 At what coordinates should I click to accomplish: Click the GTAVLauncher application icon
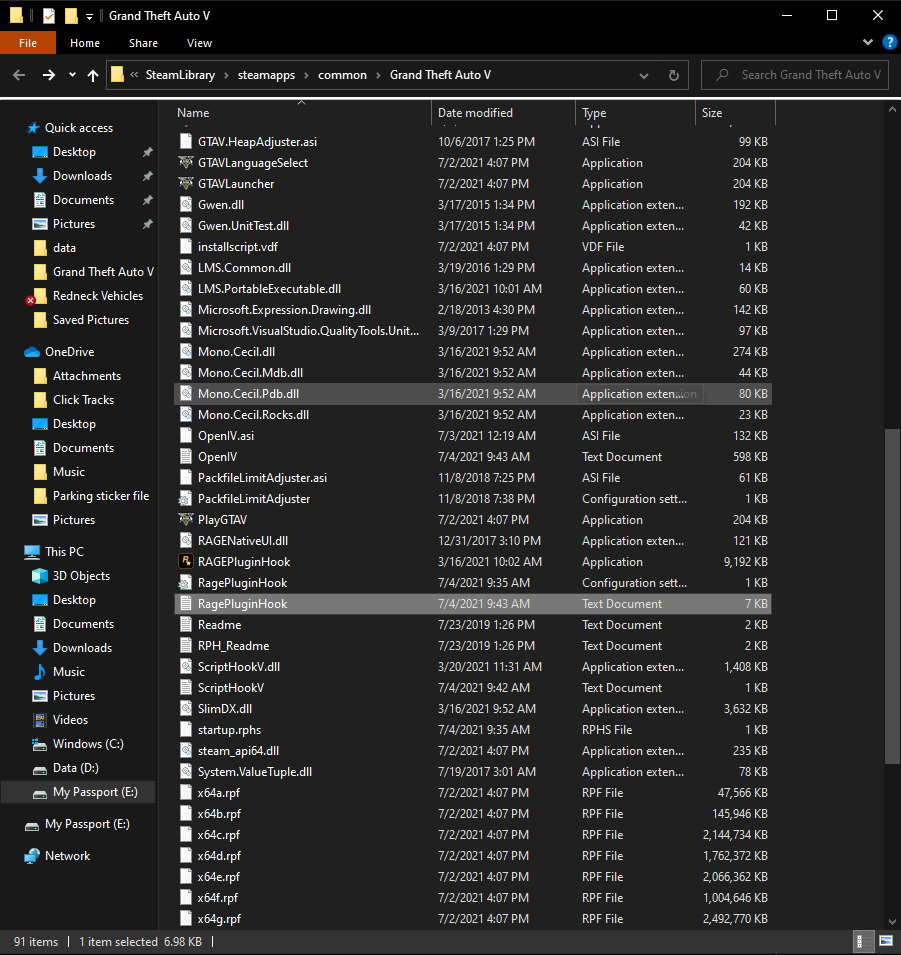186,184
